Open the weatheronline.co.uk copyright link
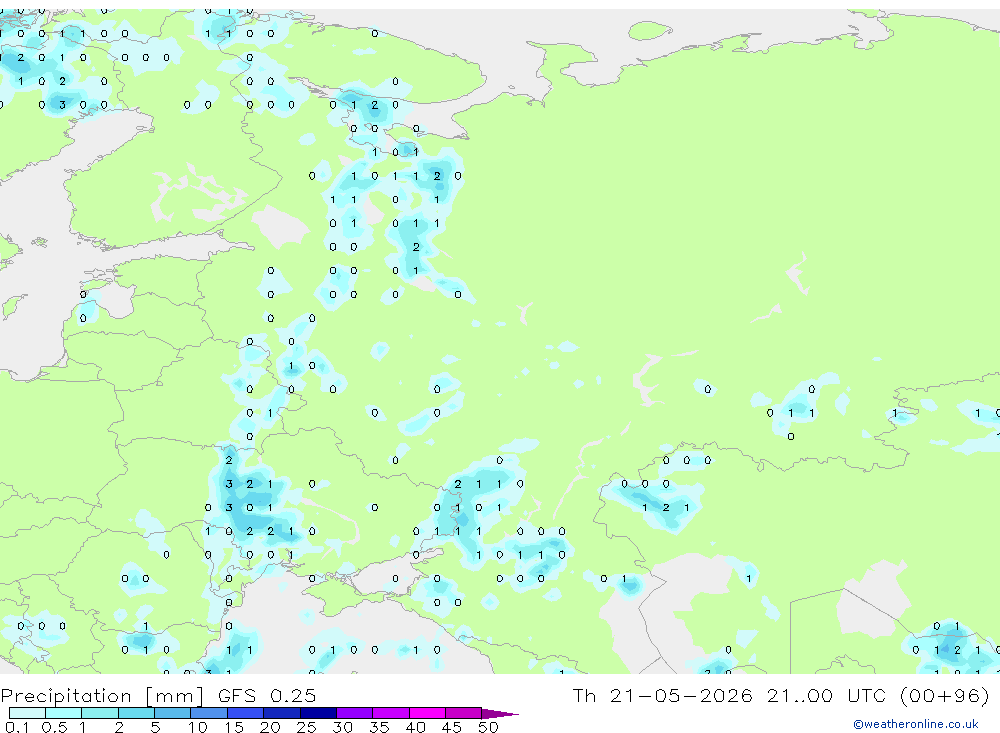This screenshot has width=1000, height=733. coord(915,724)
